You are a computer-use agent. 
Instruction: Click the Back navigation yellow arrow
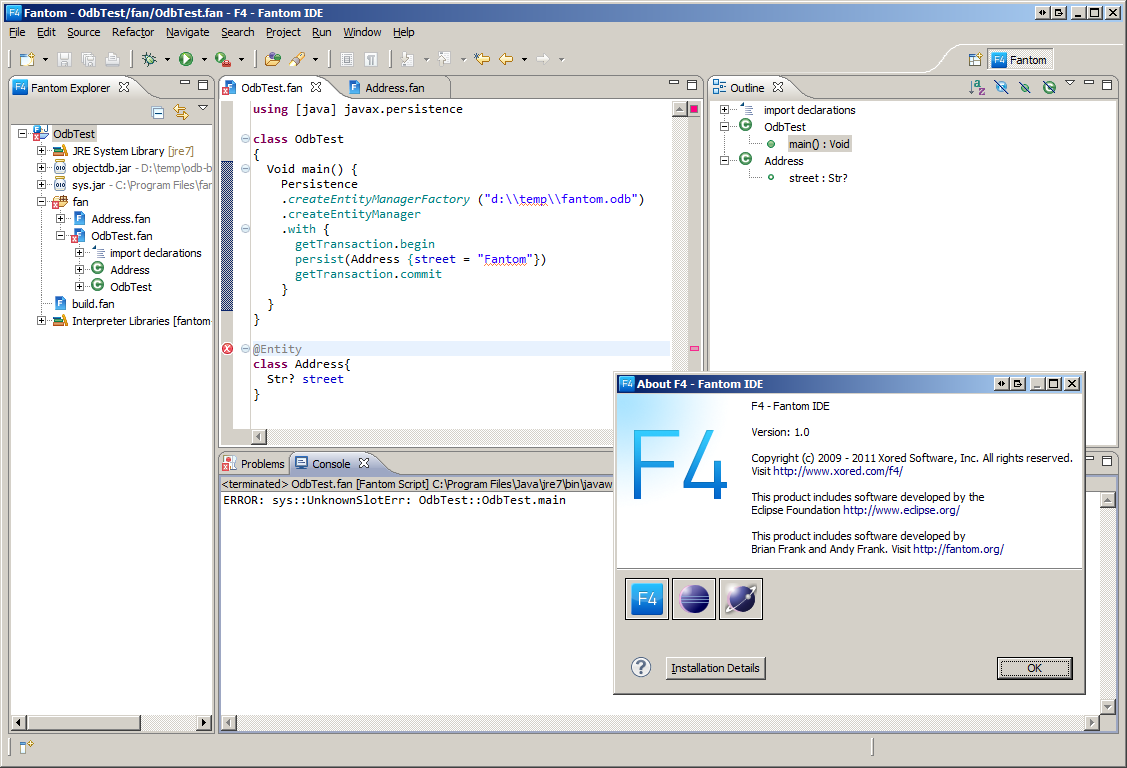(x=506, y=59)
